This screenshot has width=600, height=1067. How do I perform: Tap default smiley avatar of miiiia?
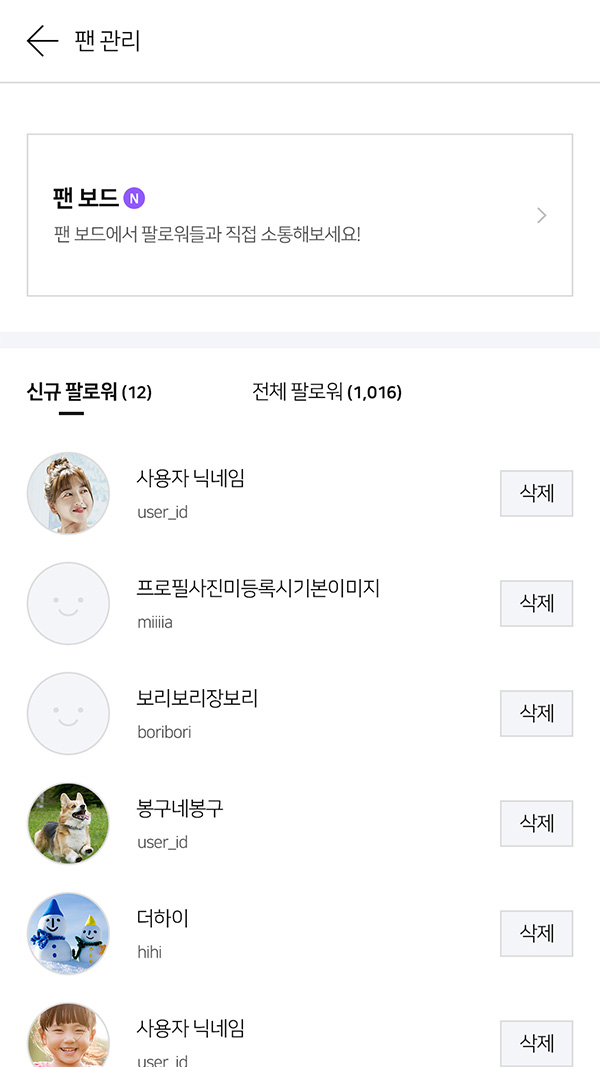click(68, 603)
